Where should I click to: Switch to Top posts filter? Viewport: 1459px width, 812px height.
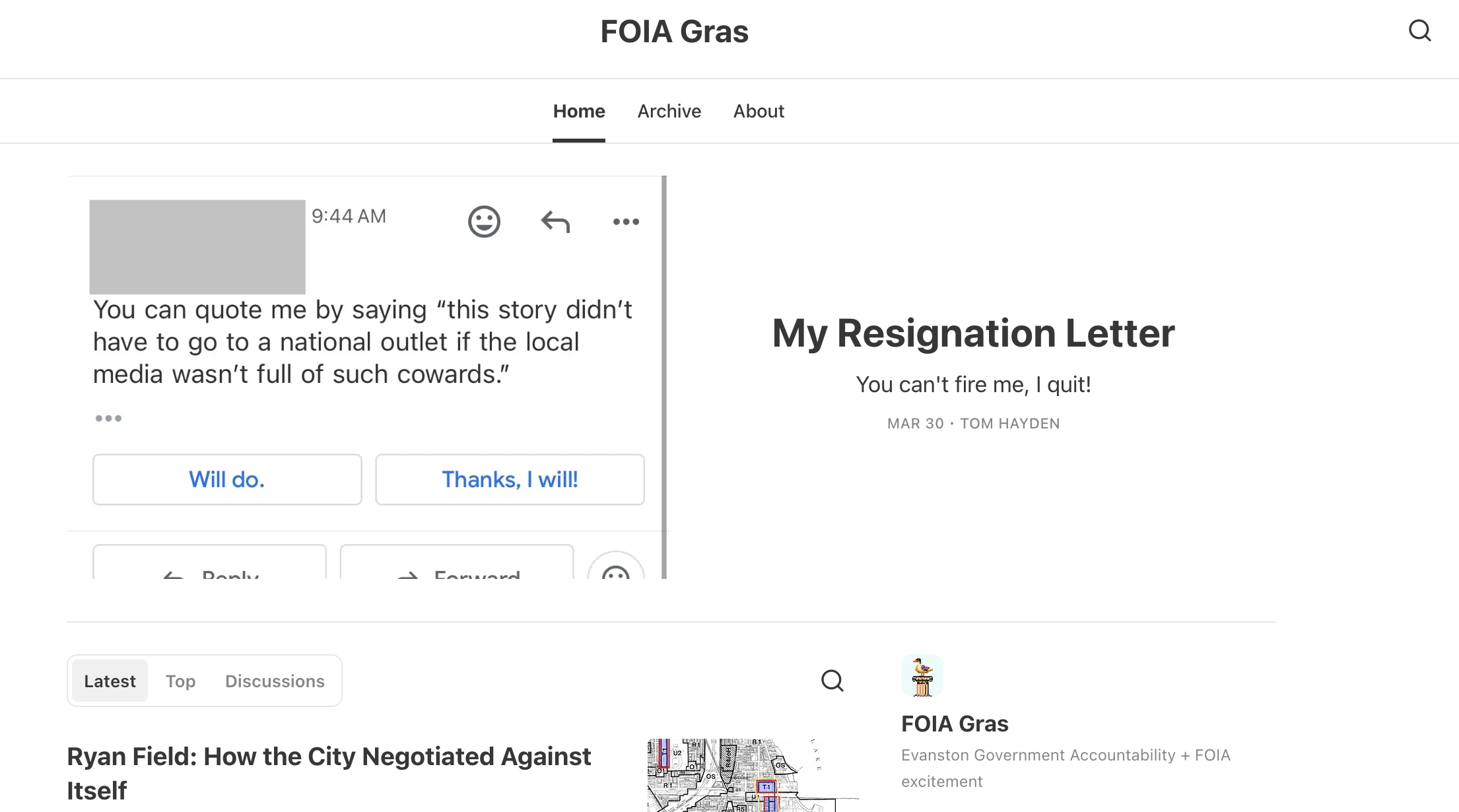180,681
